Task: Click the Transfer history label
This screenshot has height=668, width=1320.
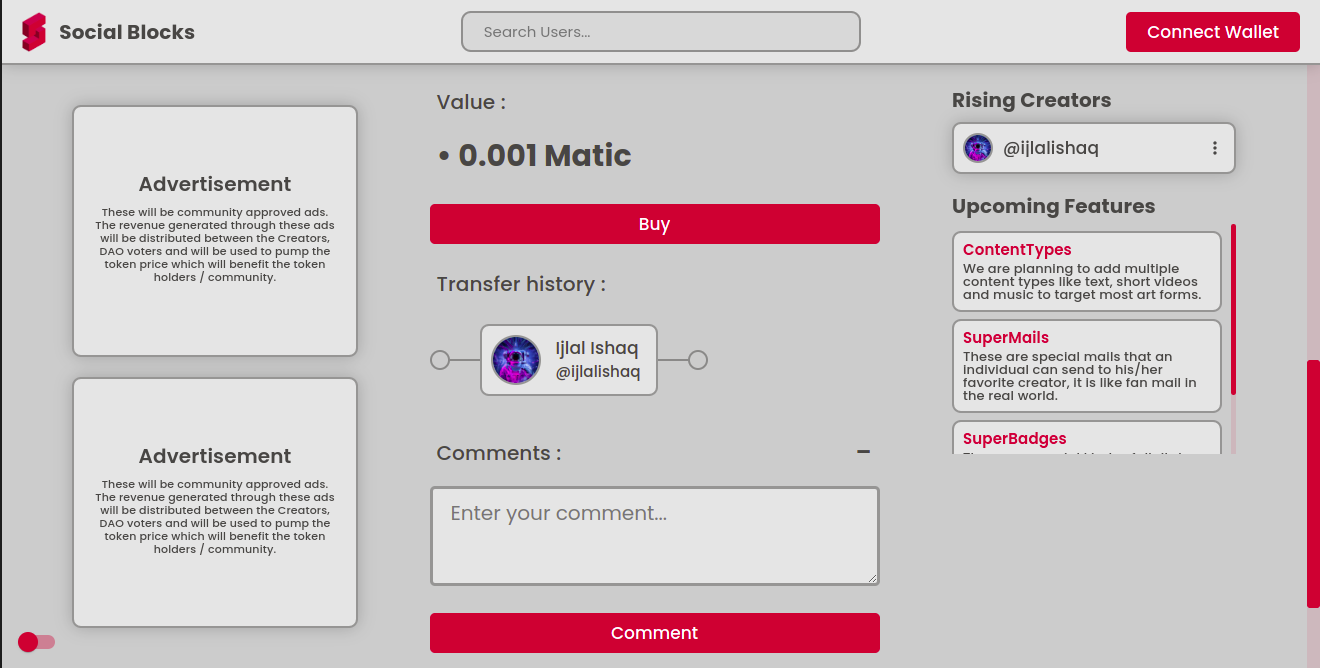Action: coord(521,284)
